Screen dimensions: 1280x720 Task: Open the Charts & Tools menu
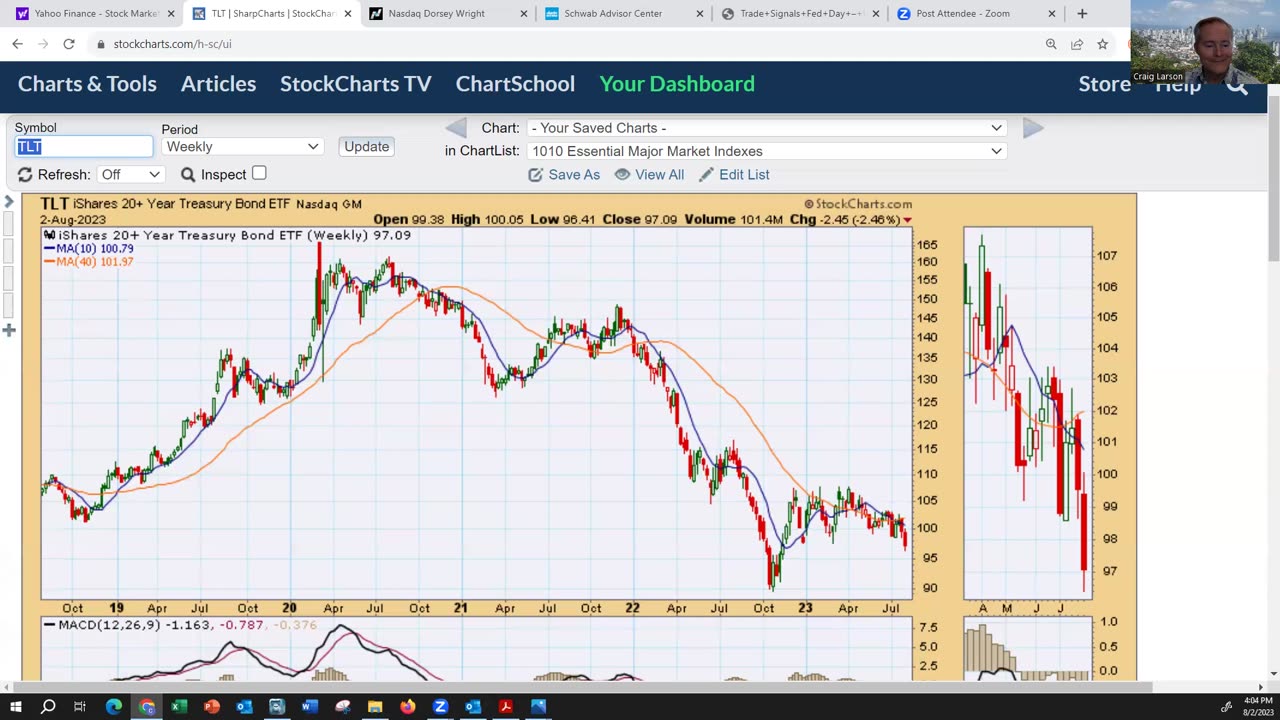click(87, 84)
